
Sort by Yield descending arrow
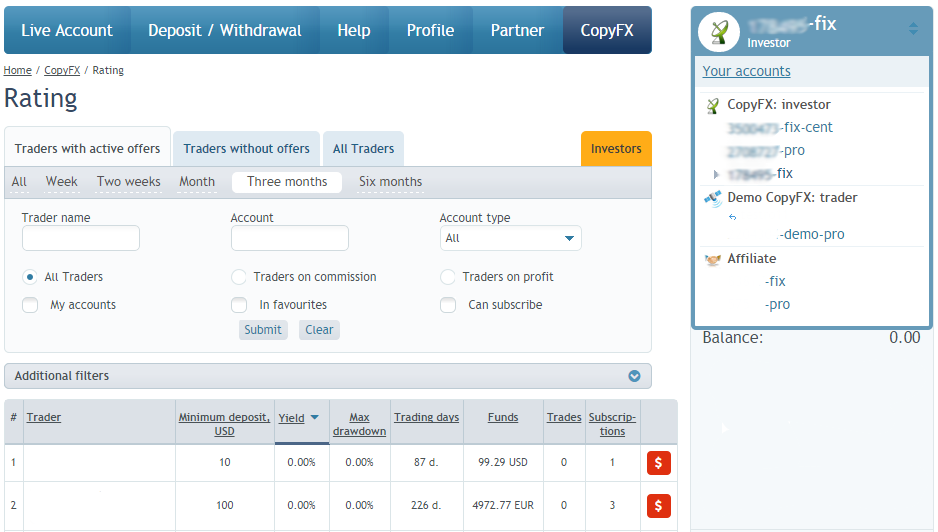click(x=315, y=418)
